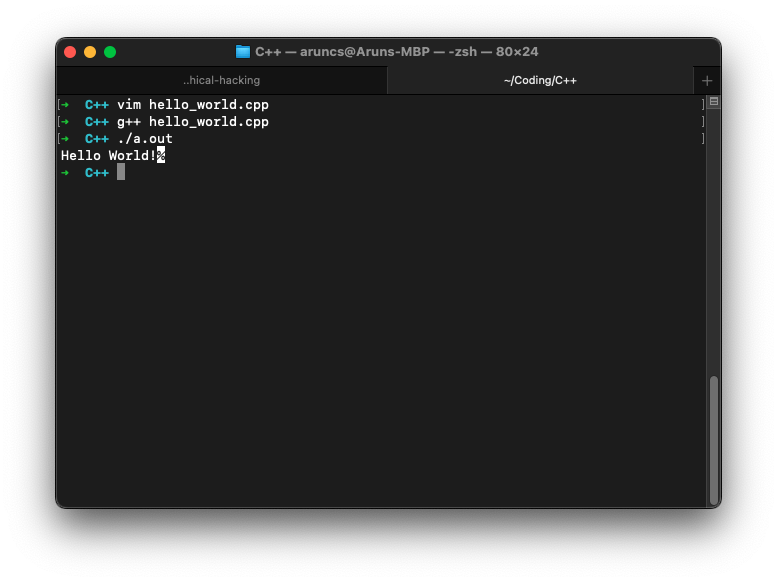The width and height of the screenshot is (777, 582).
Task: Close the terminal window with red button
Action: click(x=70, y=52)
